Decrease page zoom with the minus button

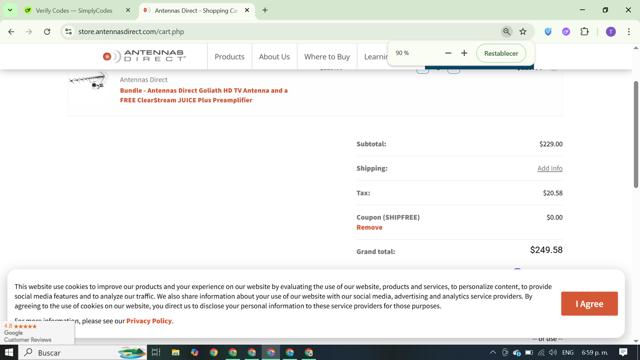(x=448, y=53)
